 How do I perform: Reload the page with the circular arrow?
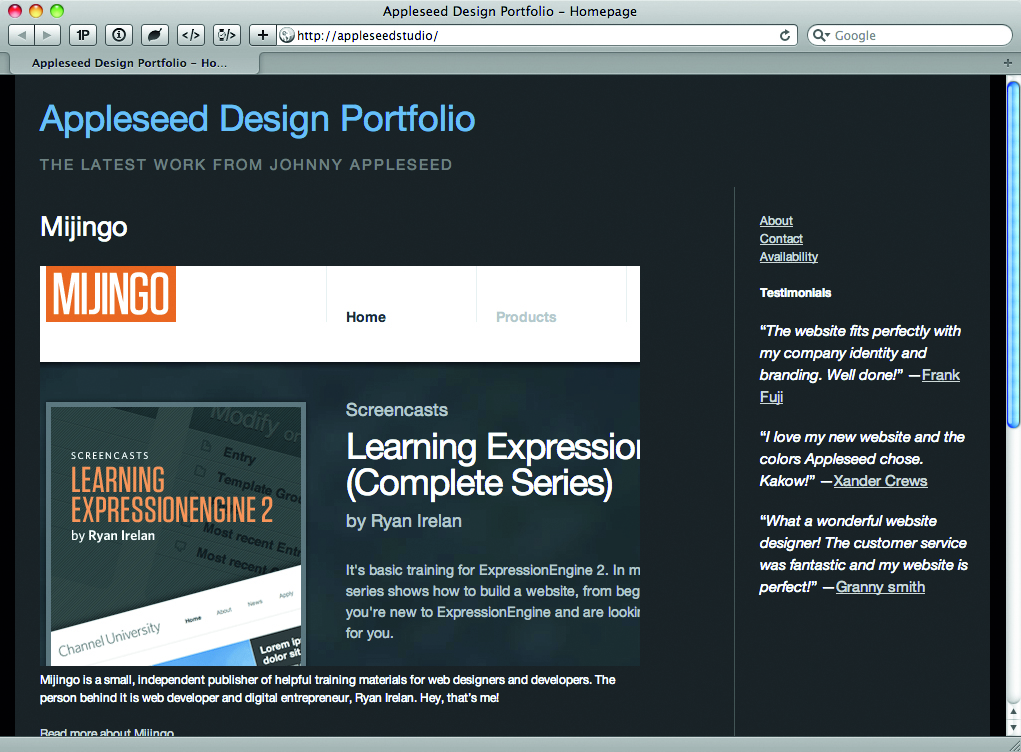(x=785, y=35)
